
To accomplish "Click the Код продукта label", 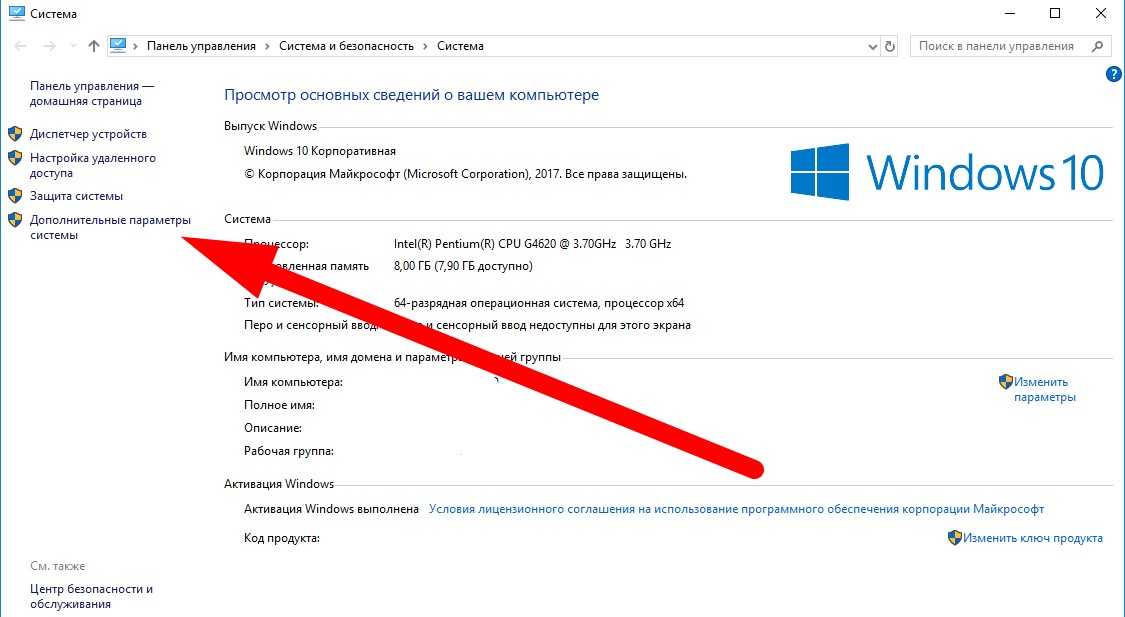I will click(x=281, y=538).
